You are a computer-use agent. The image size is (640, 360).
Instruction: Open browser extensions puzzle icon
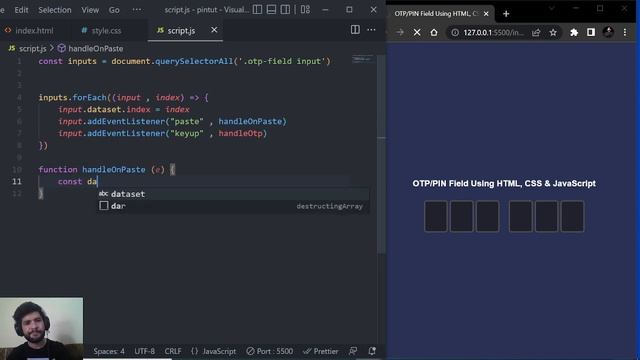(x=574, y=32)
